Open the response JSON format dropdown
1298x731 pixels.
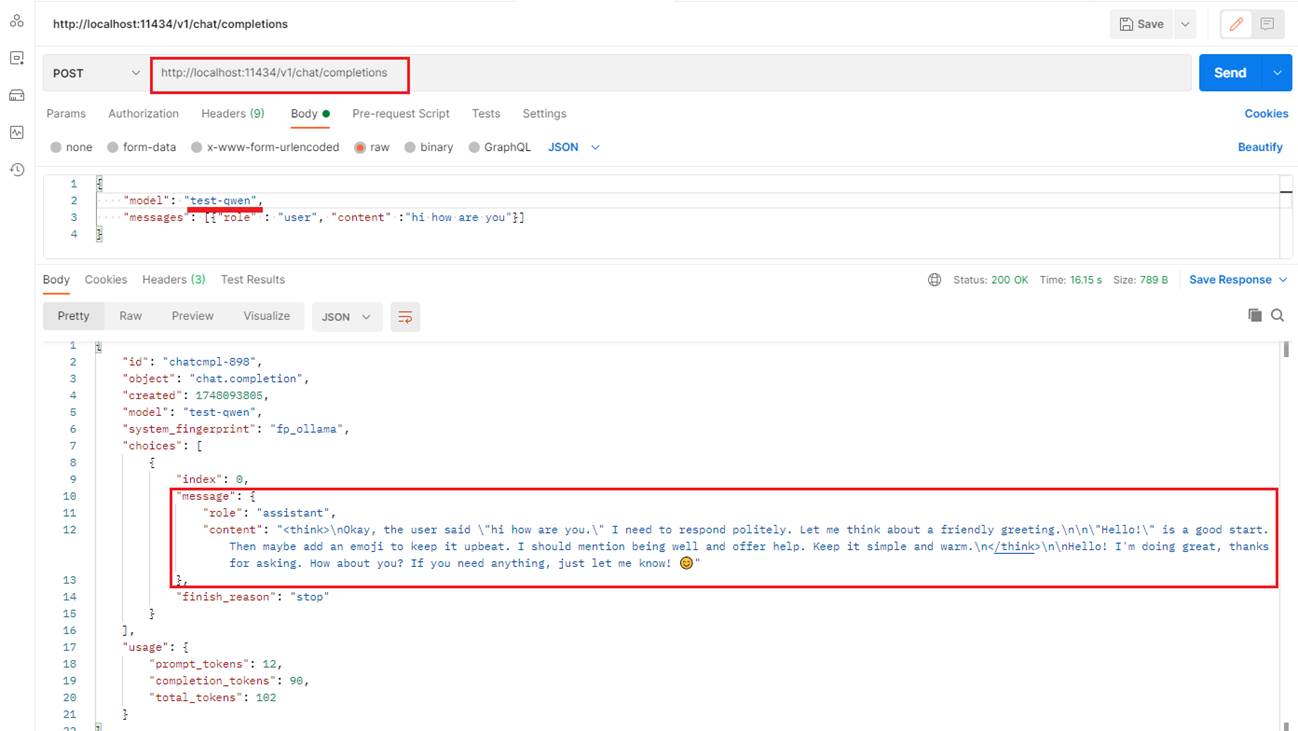(346, 317)
